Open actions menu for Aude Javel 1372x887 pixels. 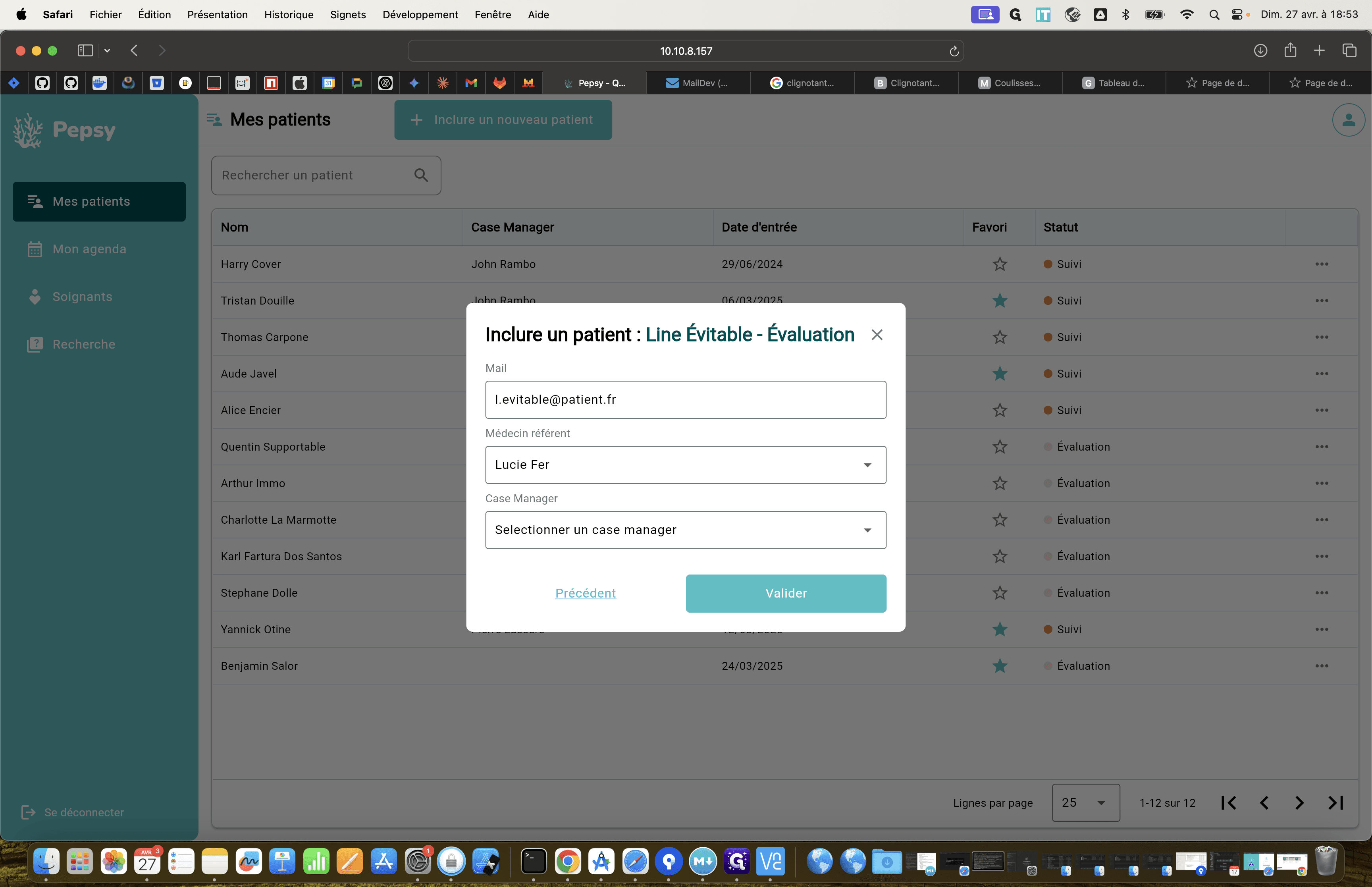point(1321,374)
